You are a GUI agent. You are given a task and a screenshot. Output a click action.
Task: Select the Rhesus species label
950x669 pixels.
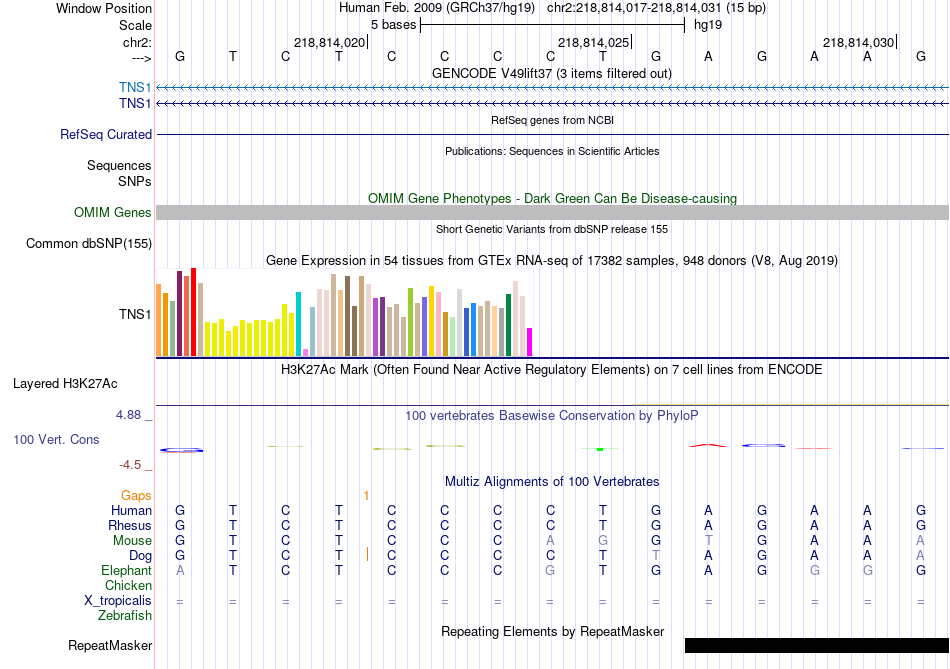tap(130, 525)
